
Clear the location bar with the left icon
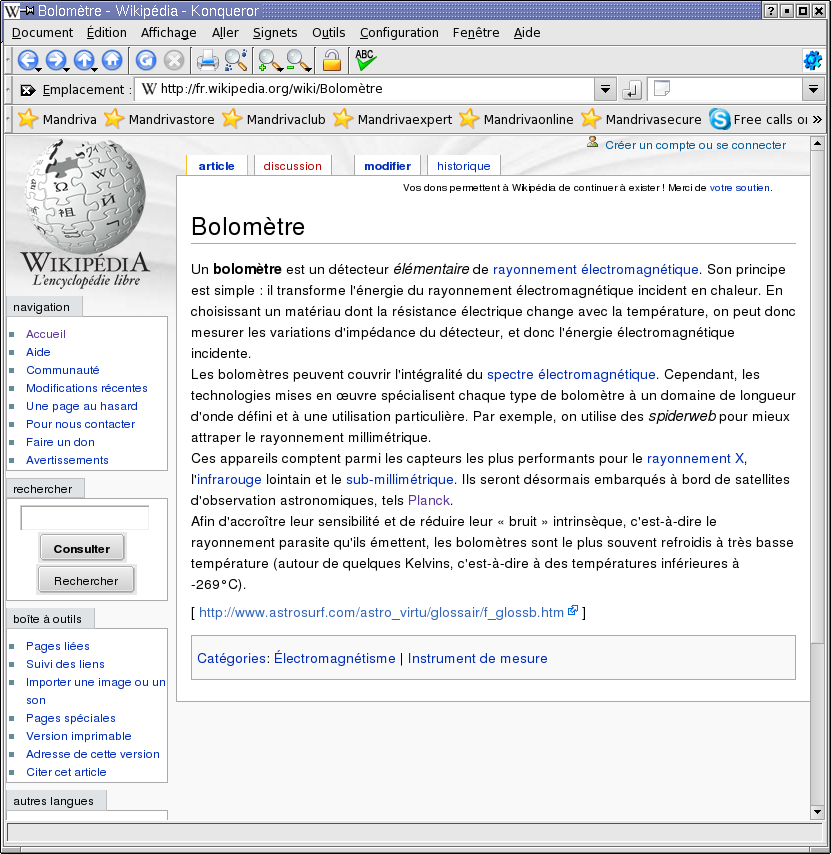27,90
